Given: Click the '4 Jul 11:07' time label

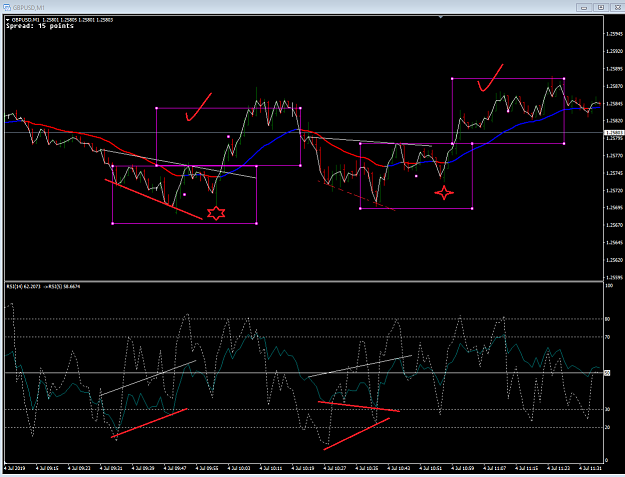Looking at the screenshot, I should [495, 468].
